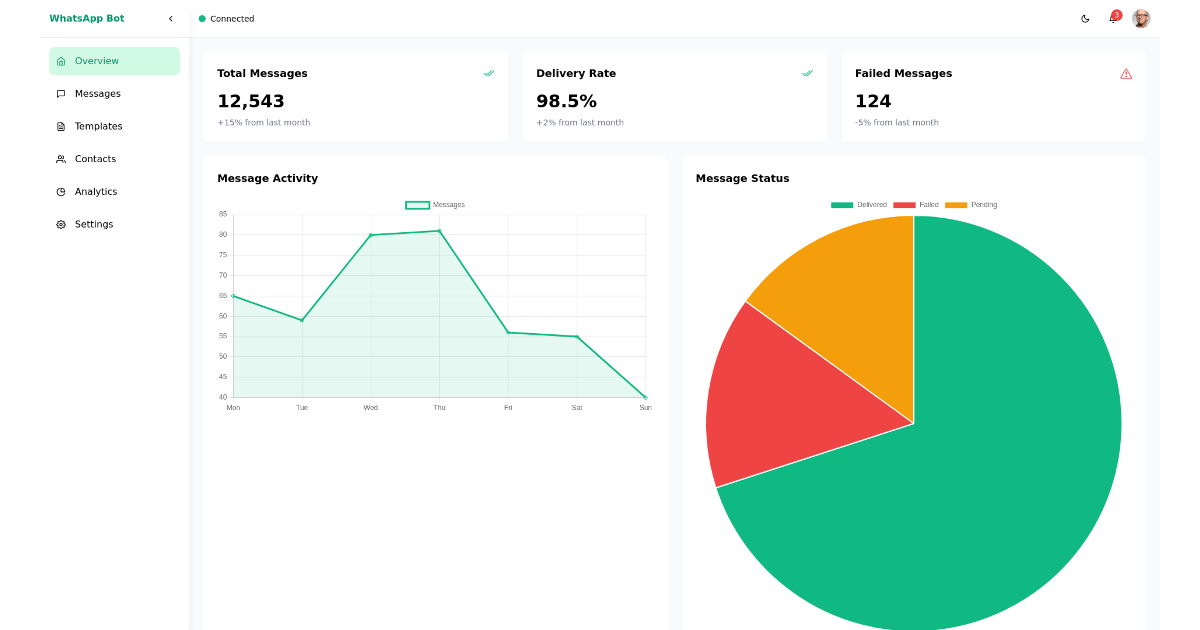
Task: Click the notifications bell with badge 3
Action: pyautogui.click(x=1113, y=18)
